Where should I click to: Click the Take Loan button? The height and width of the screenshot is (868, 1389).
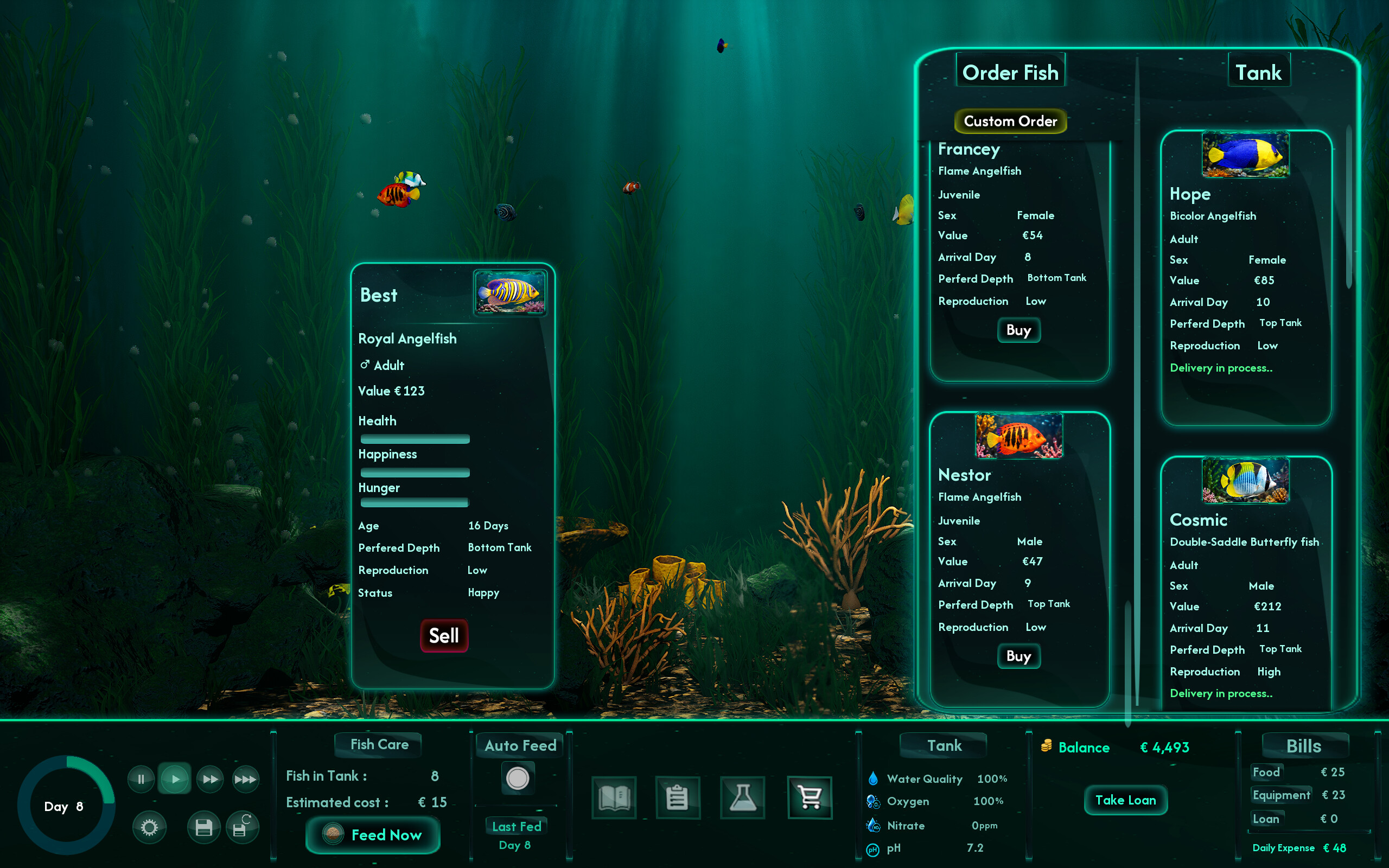(1125, 800)
